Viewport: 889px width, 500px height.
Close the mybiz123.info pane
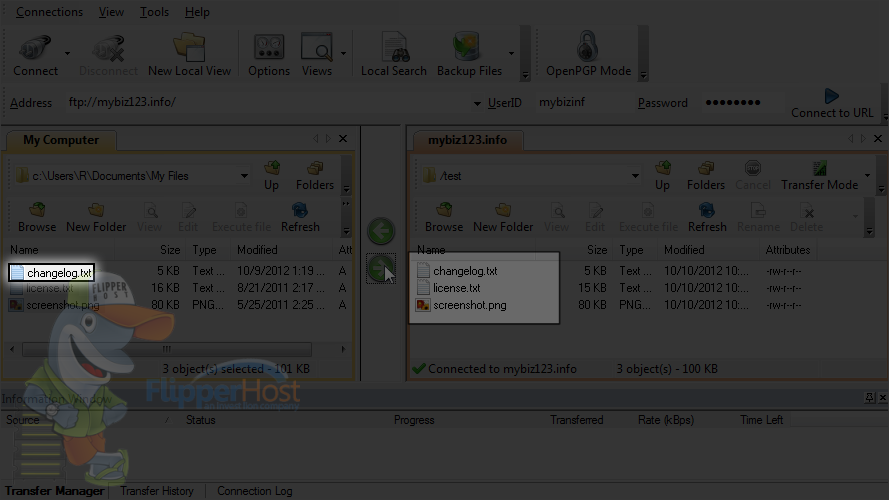[878, 139]
